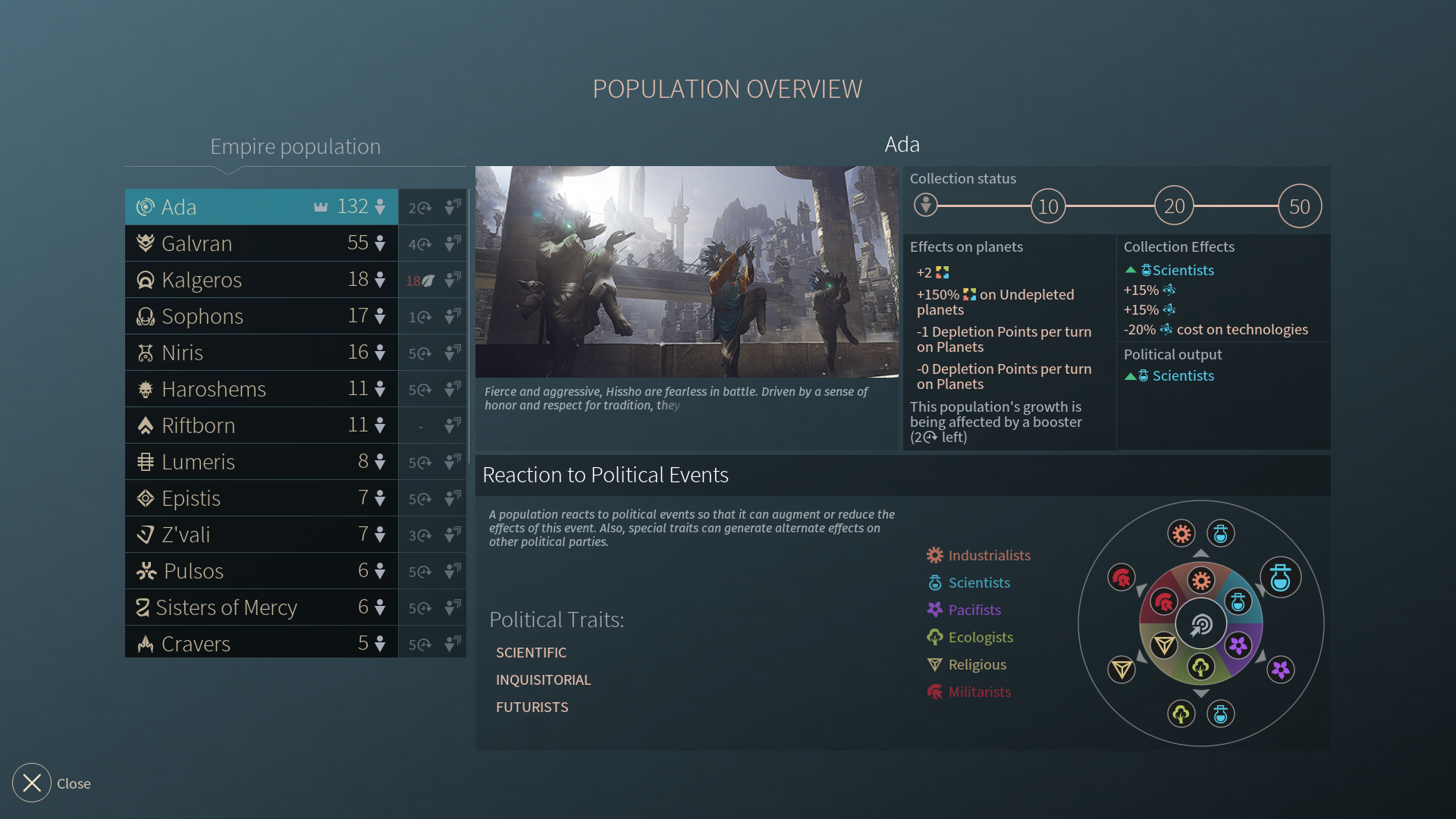
Task: Select the inner Militarists helmet icon
Action: 1163,602
